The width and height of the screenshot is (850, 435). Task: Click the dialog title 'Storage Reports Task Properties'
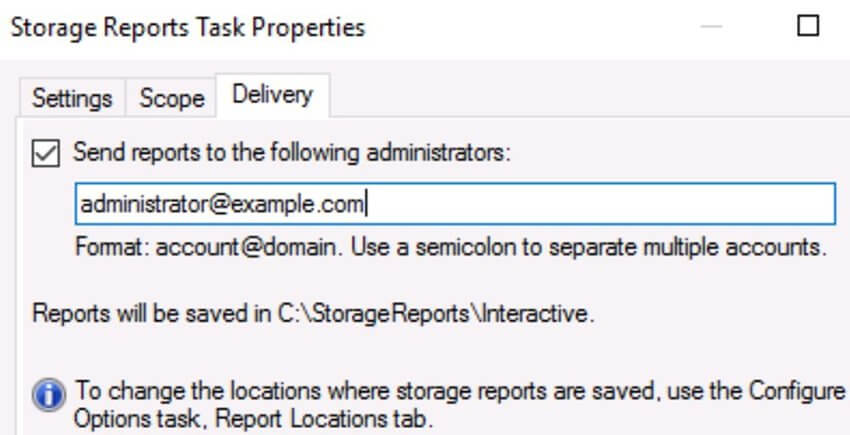click(188, 27)
